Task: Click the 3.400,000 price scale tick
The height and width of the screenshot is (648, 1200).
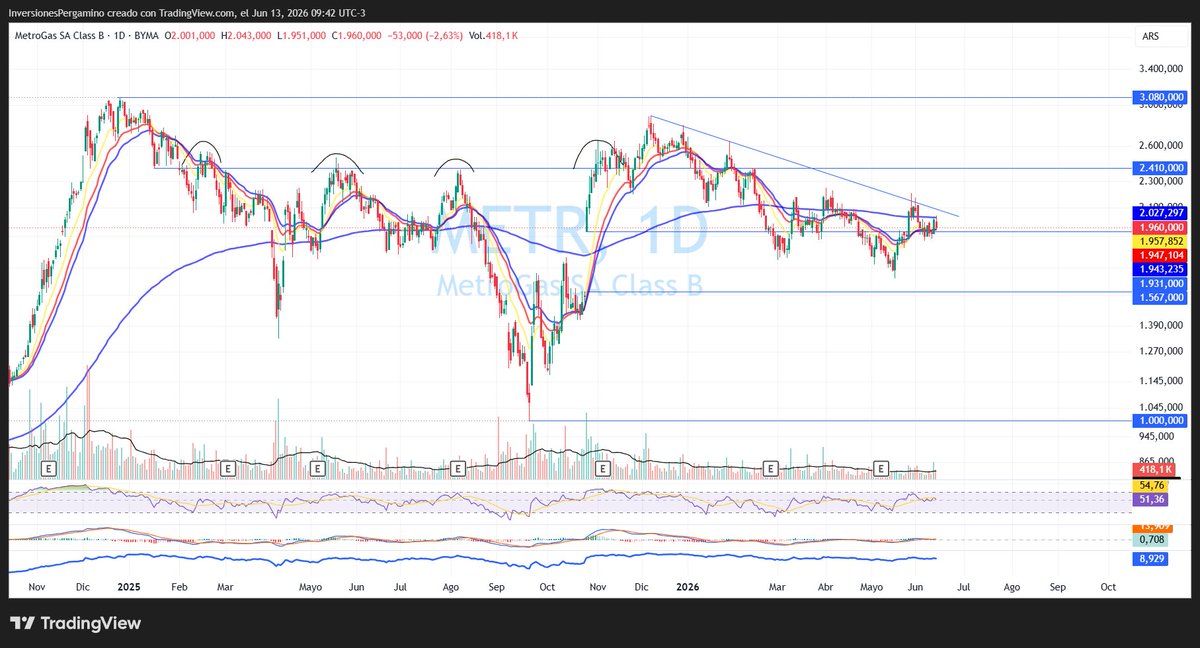Action: click(1160, 69)
